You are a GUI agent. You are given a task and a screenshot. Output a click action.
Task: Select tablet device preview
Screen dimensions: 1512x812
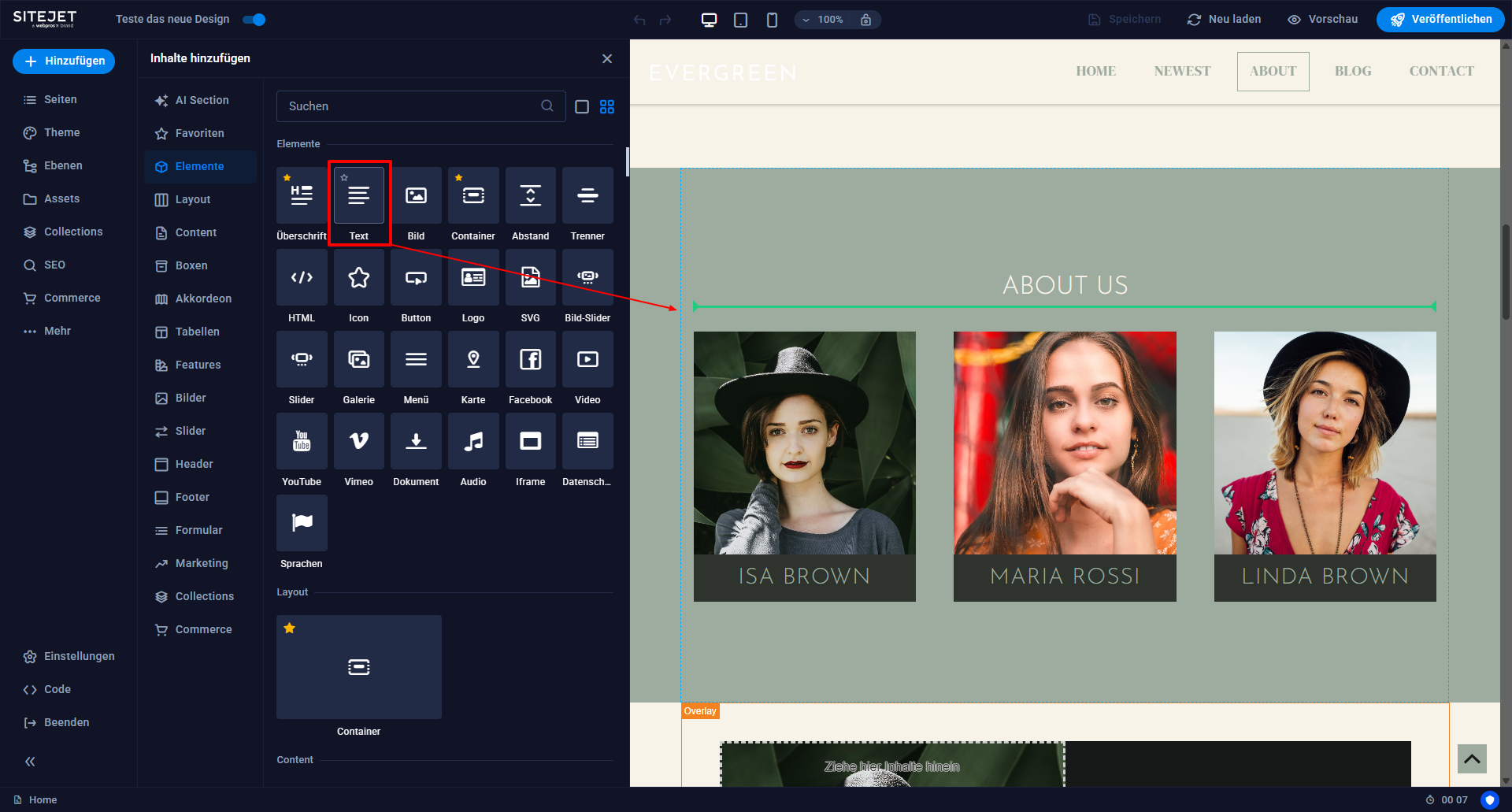pyautogui.click(x=740, y=20)
